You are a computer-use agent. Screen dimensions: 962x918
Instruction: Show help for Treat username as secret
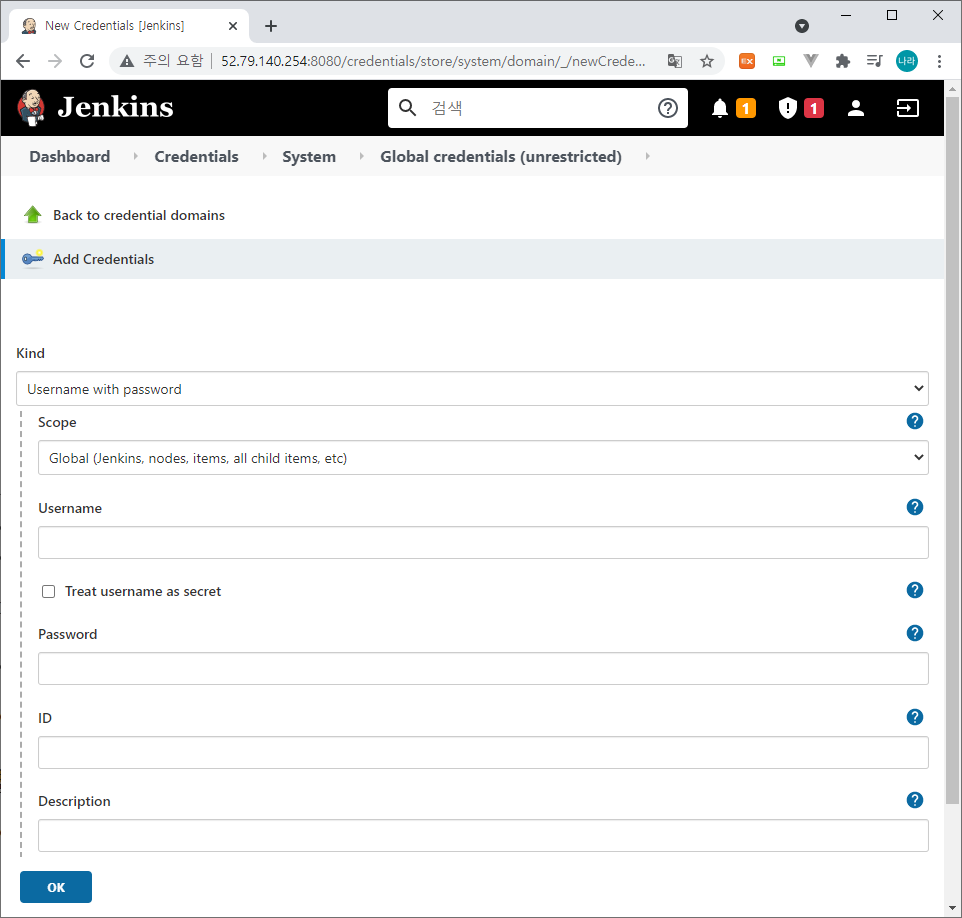click(914, 590)
